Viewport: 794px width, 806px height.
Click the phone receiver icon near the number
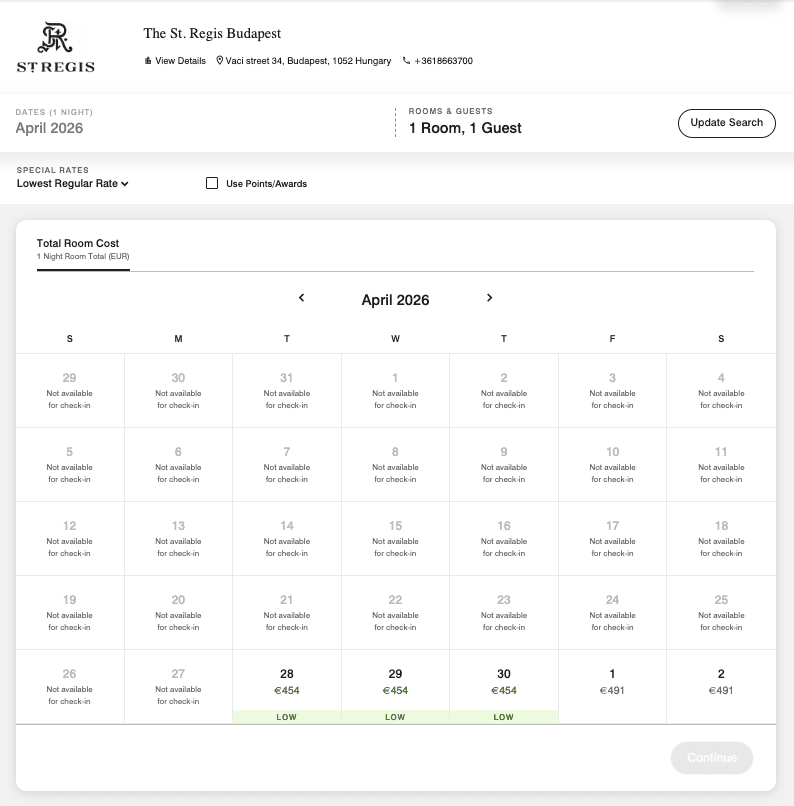[x=406, y=61]
